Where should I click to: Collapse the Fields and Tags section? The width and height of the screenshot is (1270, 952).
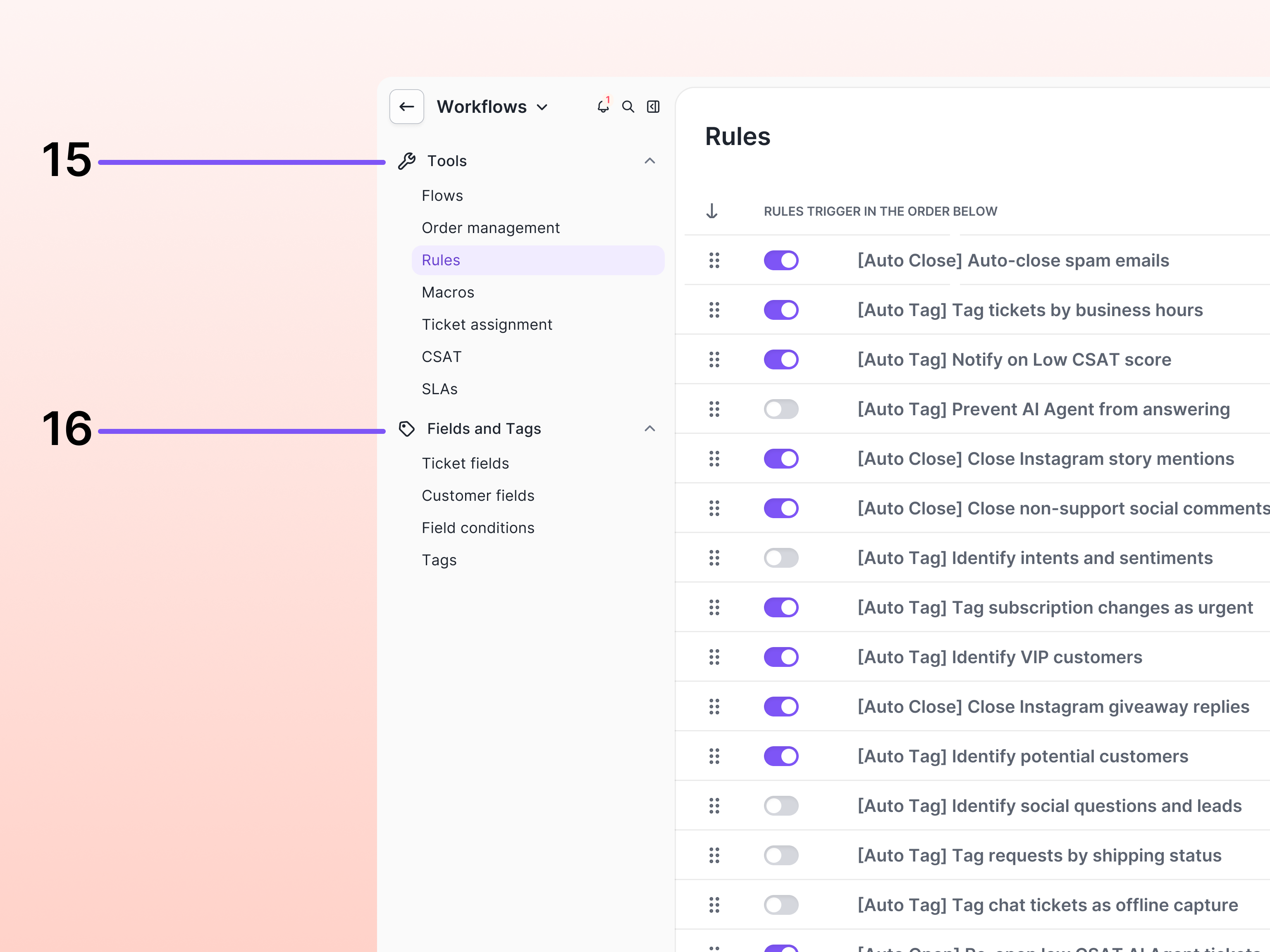tap(649, 428)
